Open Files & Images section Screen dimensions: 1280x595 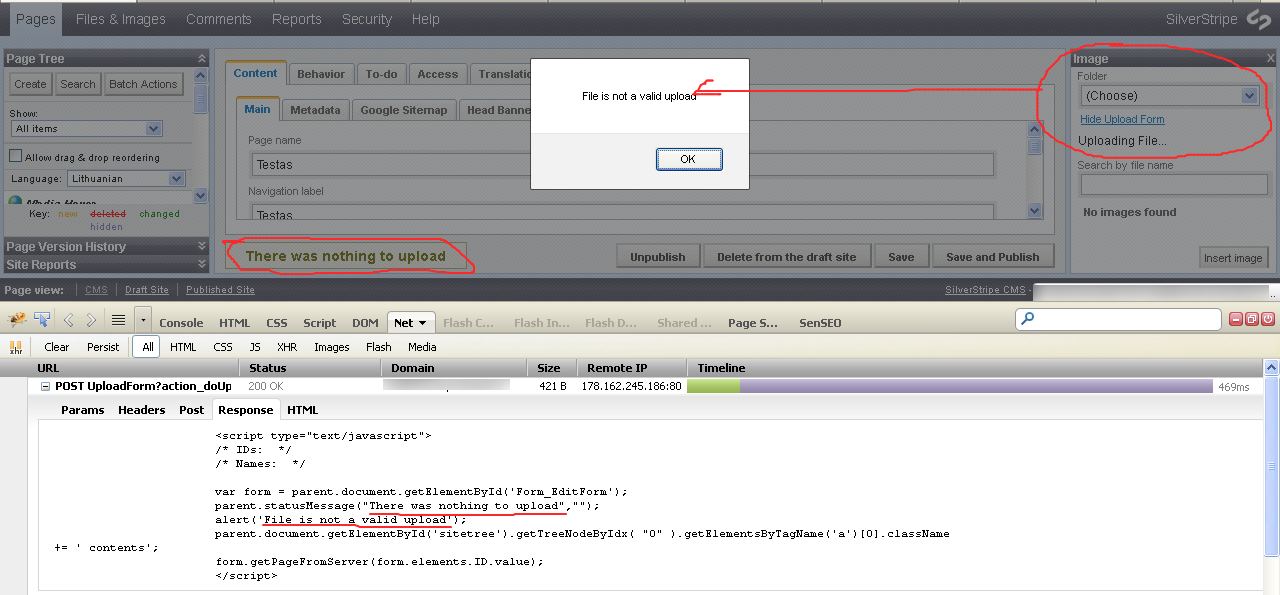[120, 19]
